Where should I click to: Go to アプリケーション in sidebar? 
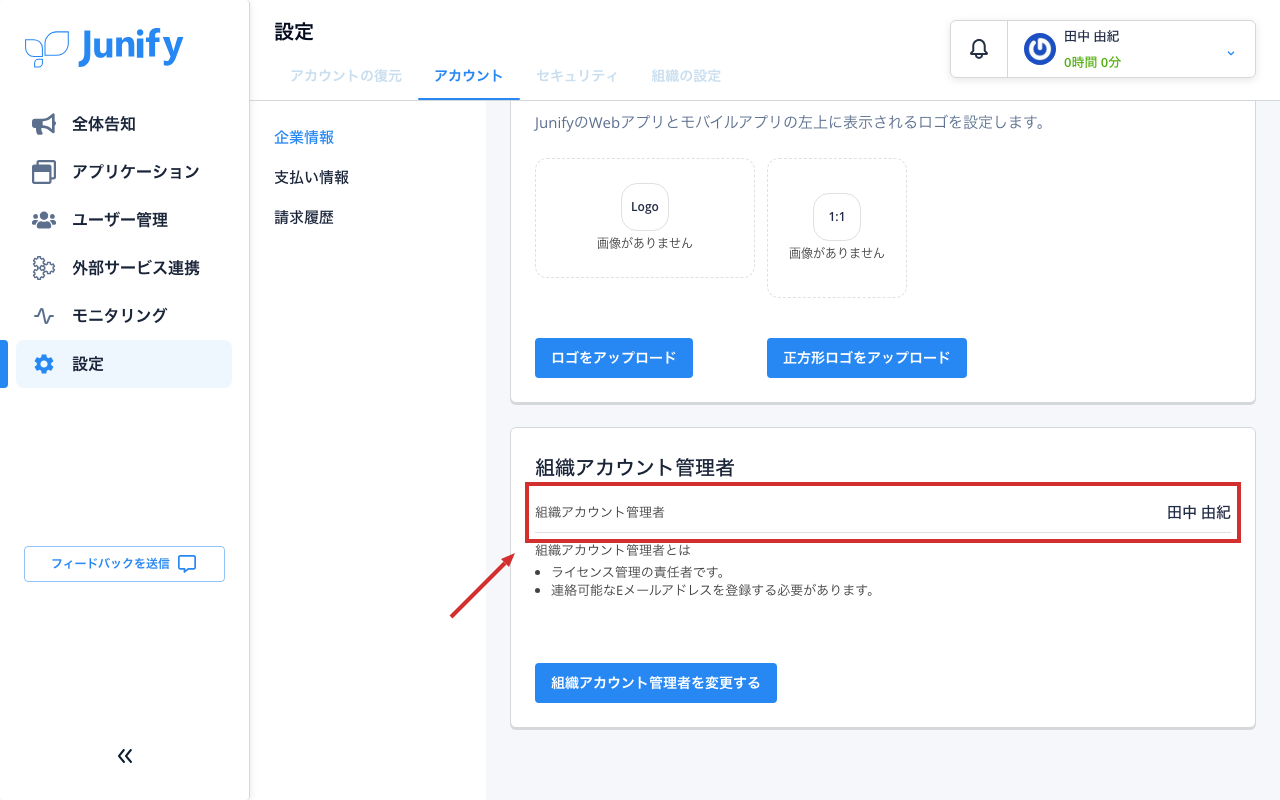click(124, 172)
